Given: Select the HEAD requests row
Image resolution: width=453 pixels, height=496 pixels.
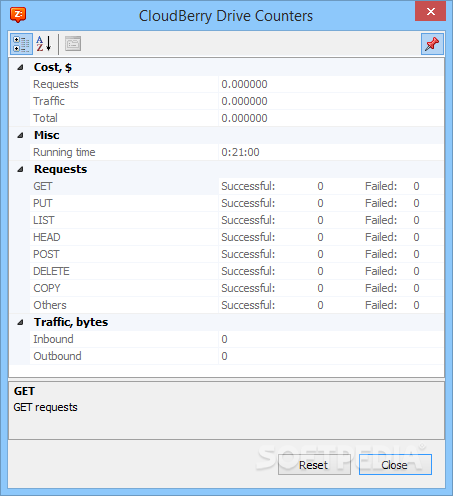Looking at the screenshot, I should 237,237.
